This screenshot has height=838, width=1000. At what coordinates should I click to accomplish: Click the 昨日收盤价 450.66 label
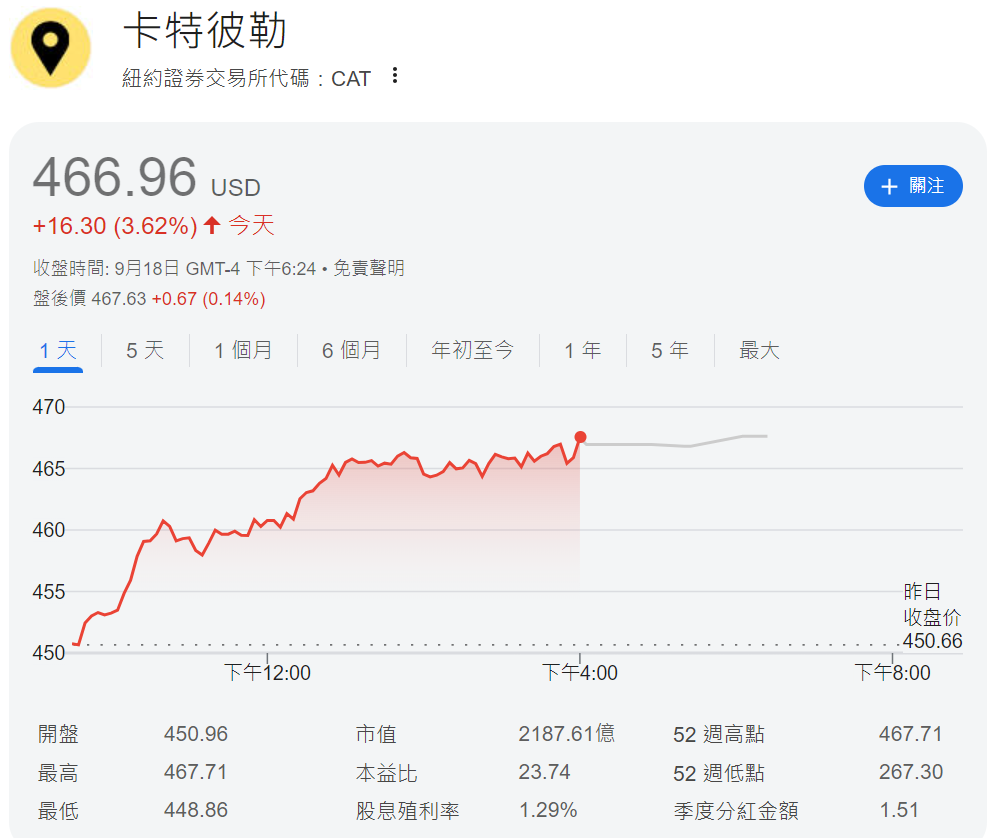coord(932,616)
